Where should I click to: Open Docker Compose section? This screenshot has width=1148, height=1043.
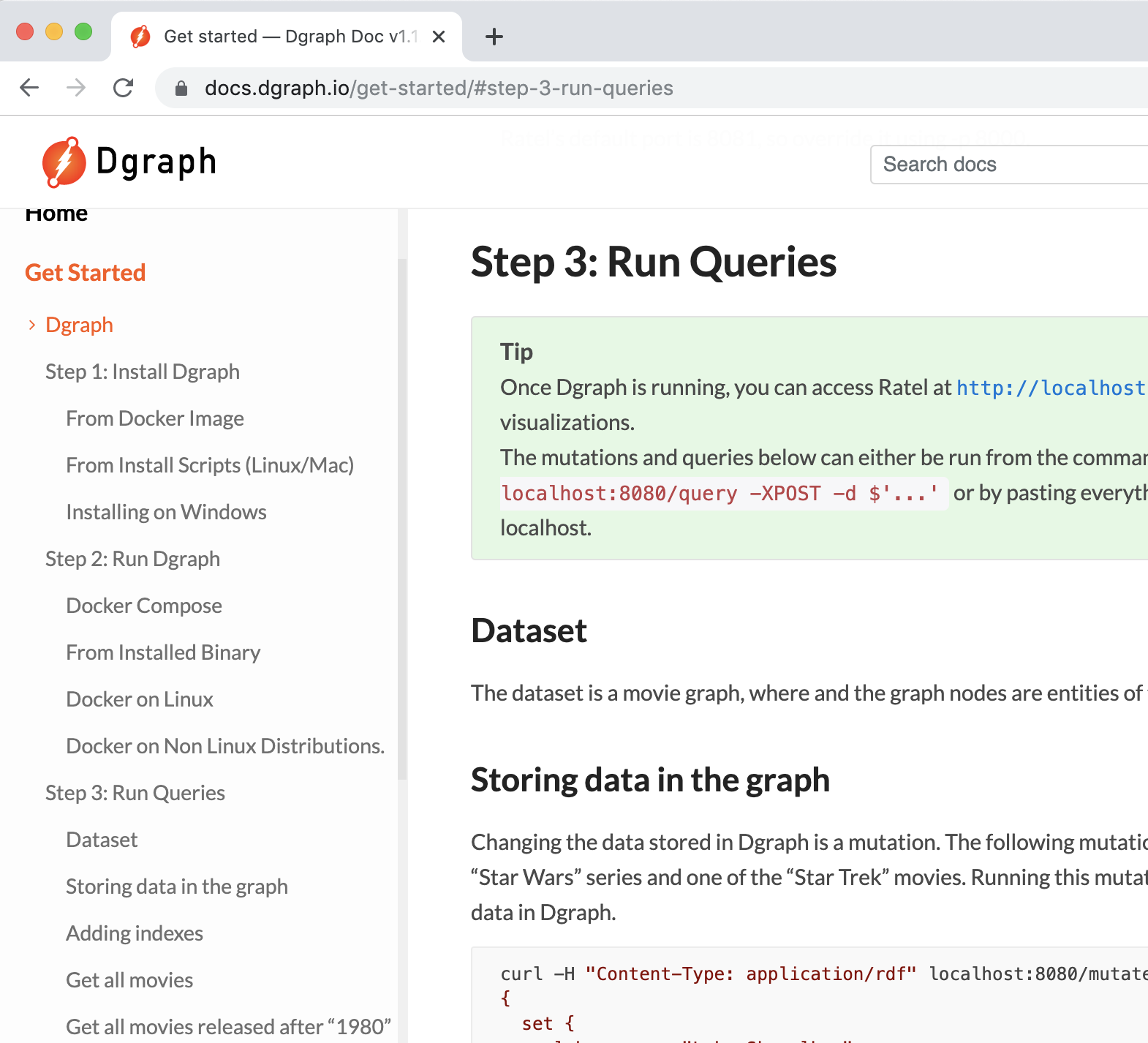144,606
